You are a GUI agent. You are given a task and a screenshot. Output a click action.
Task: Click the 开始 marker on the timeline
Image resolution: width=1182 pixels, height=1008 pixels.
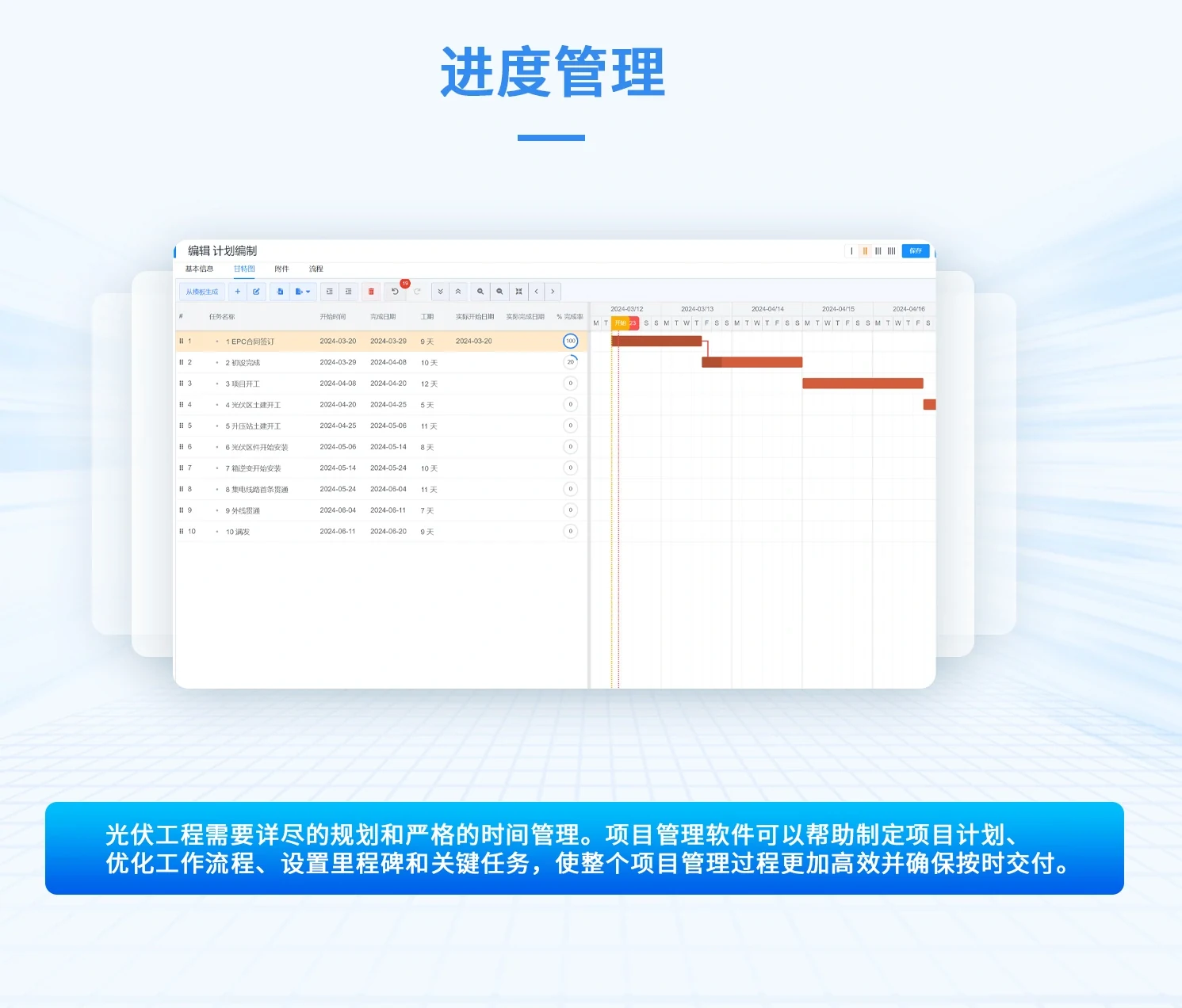point(620,323)
